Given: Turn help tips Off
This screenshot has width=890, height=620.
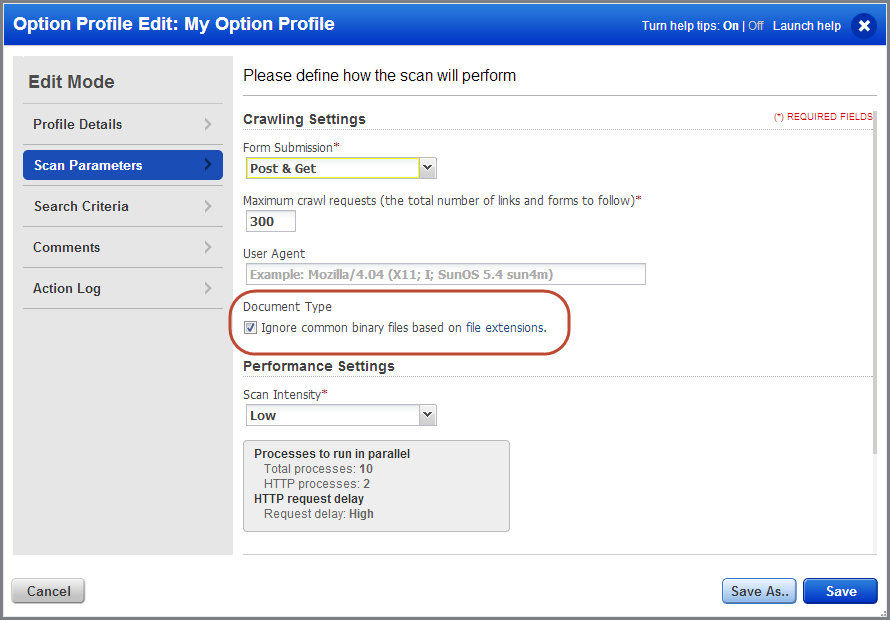Looking at the screenshot, I should click(755, 26).
